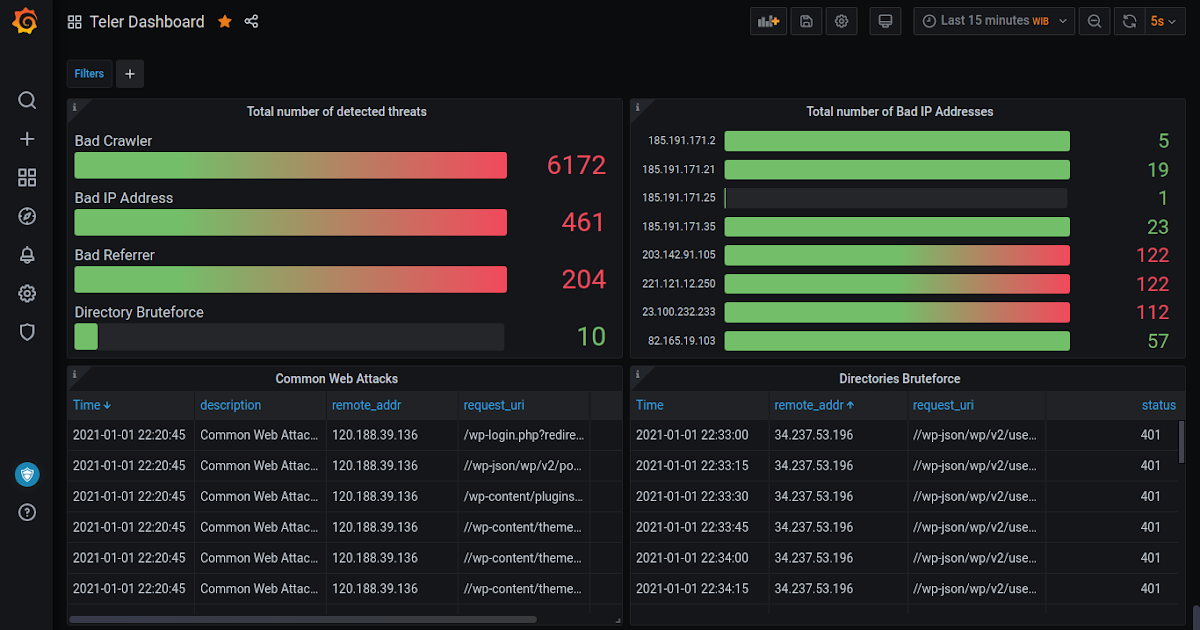Image resolution: width=1200 pixels, height=630 pixels.
Task: Open the Explore compass icon
Action: pos(27,216)
